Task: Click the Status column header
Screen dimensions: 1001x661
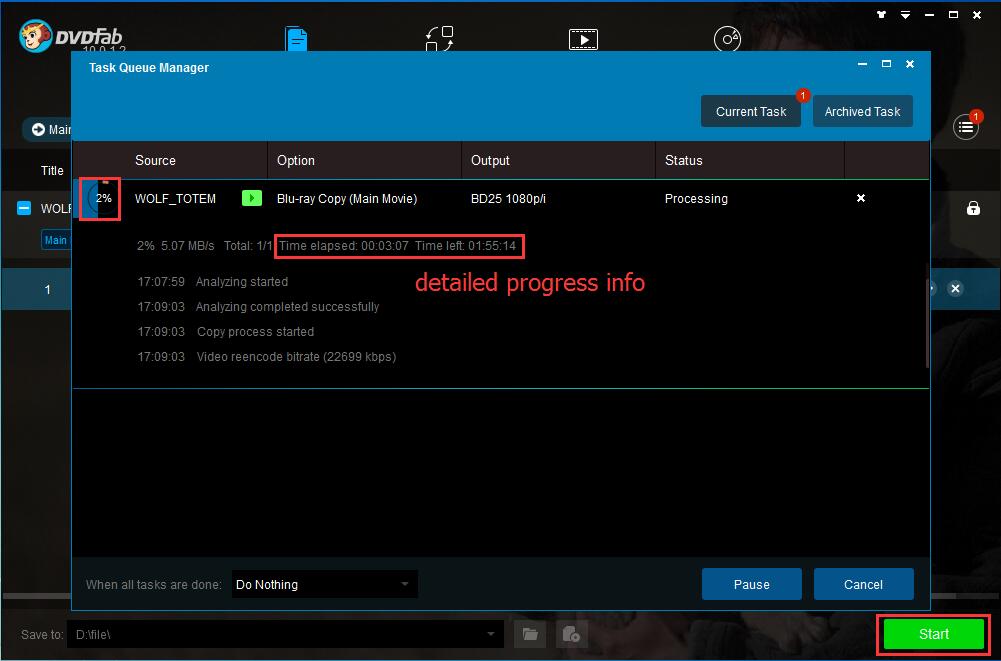Action: [x=684, y=160]
